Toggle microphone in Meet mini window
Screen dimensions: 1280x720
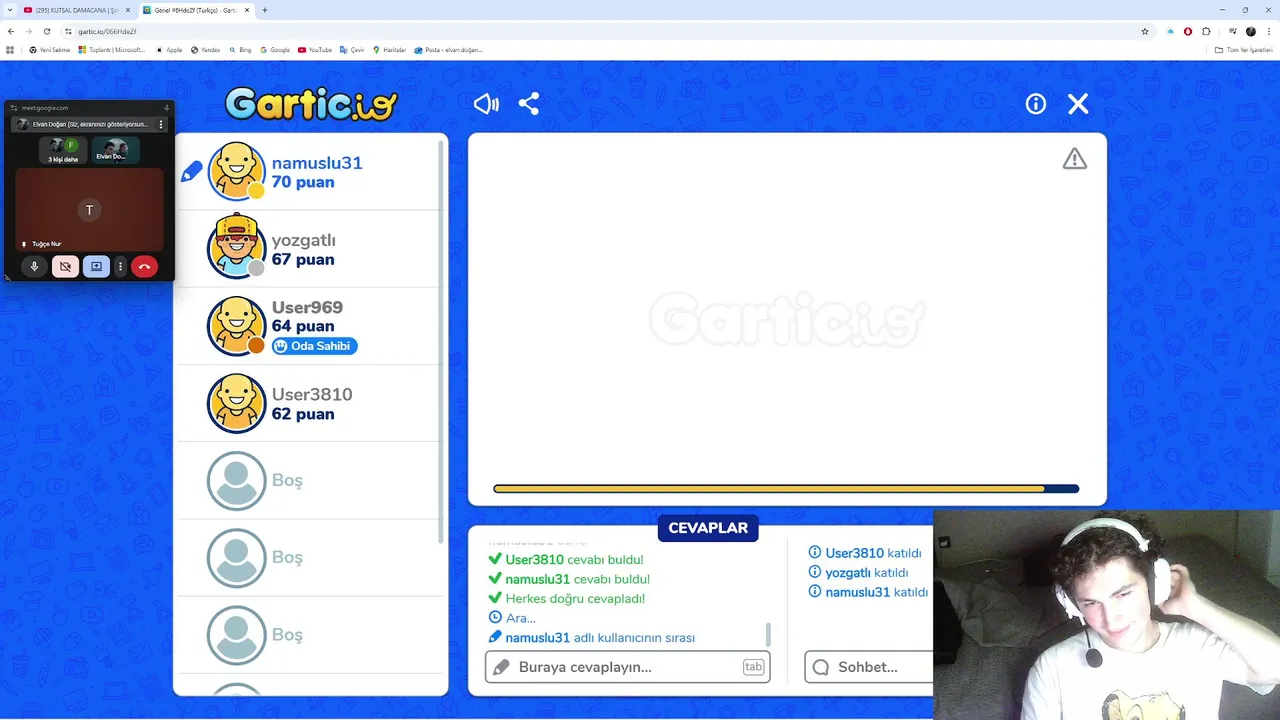(x=34, y=267)
